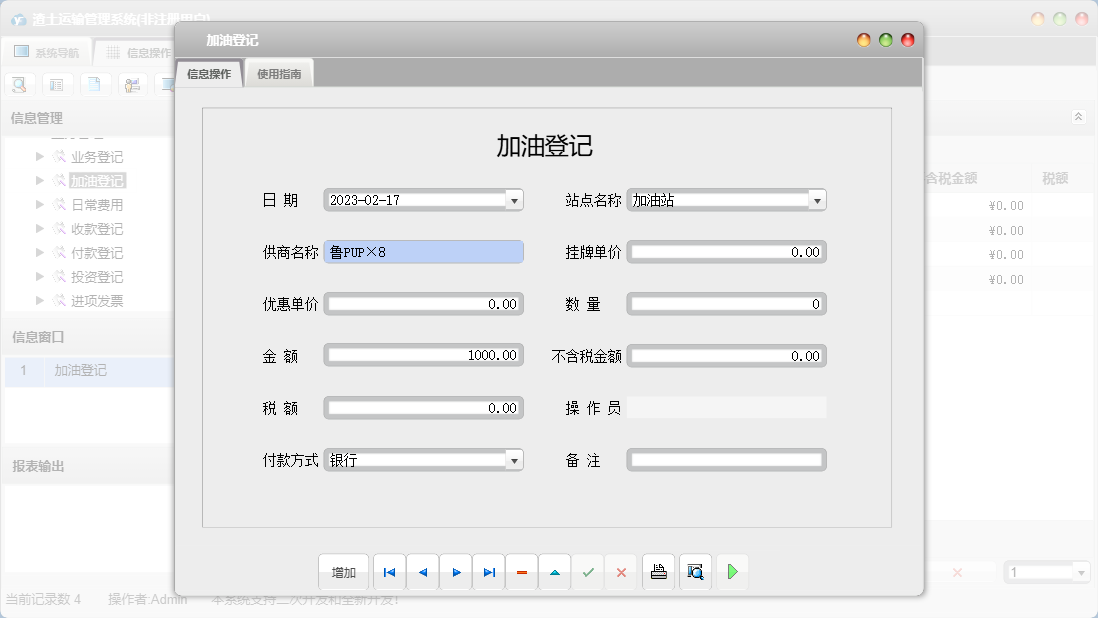Open print preview with the magnifier icon
Viewport: 1098px width, 618px height.
695,572
